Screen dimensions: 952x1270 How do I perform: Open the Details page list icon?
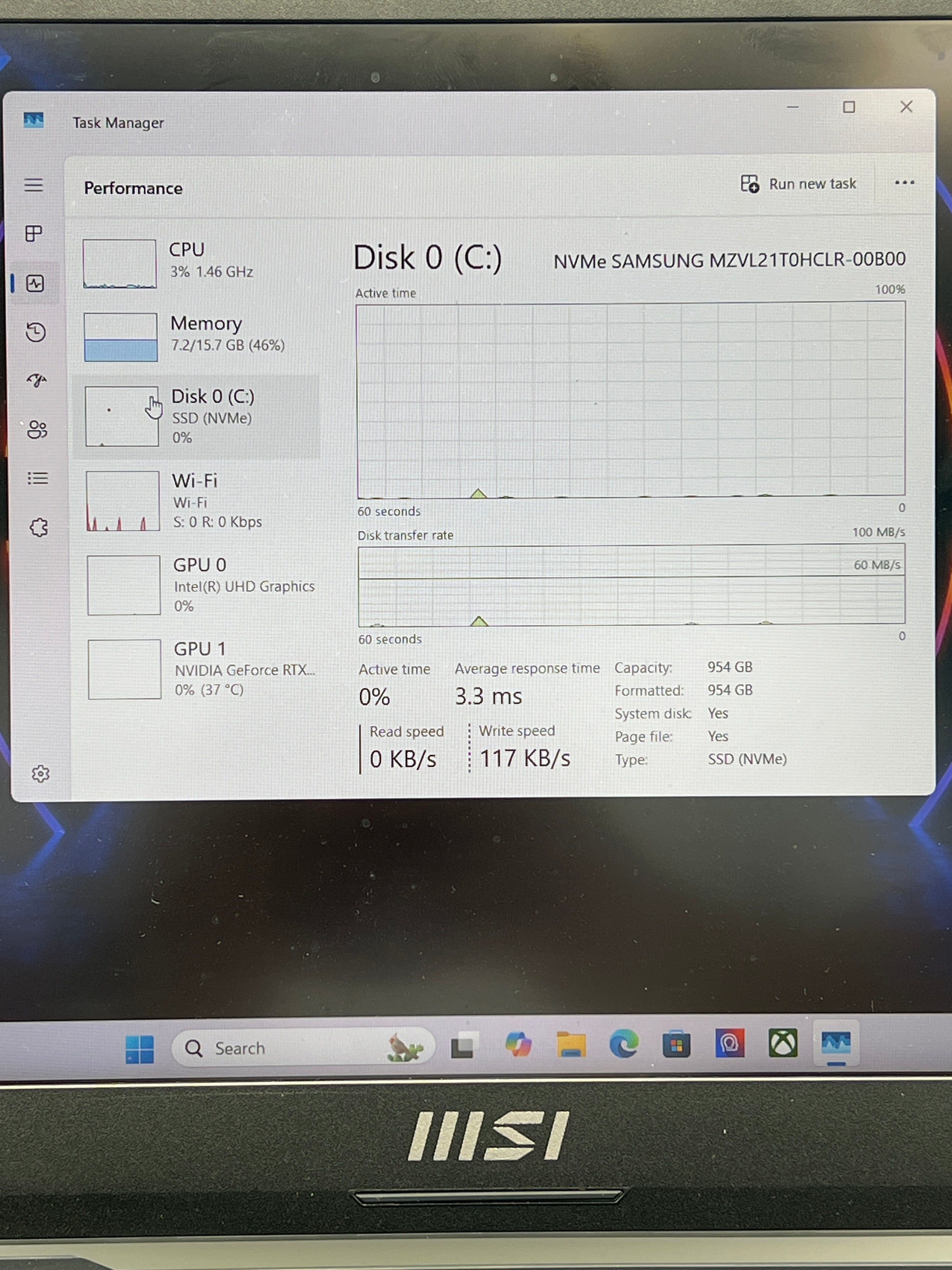[x=38, y=478]
